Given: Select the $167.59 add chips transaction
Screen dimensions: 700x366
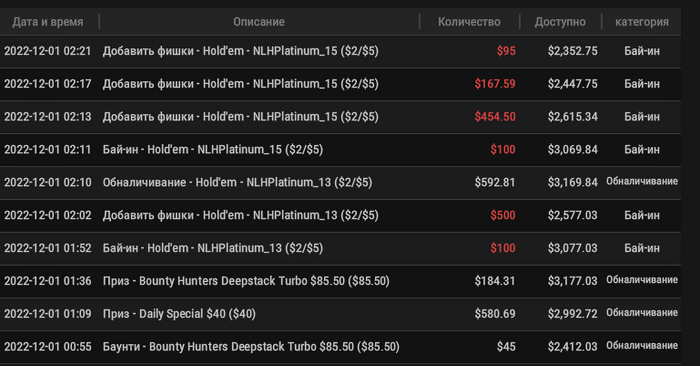Looking at the screenshot, I should tap(340, 84).
